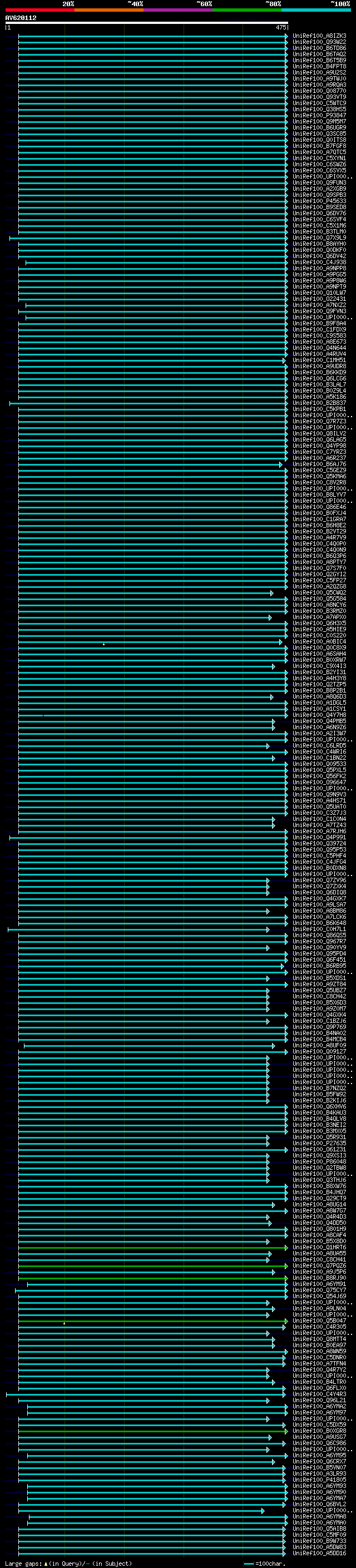Click hit UniRef100_C1MH51
Screen dimensions: 356x1568
tap(319, 360)
